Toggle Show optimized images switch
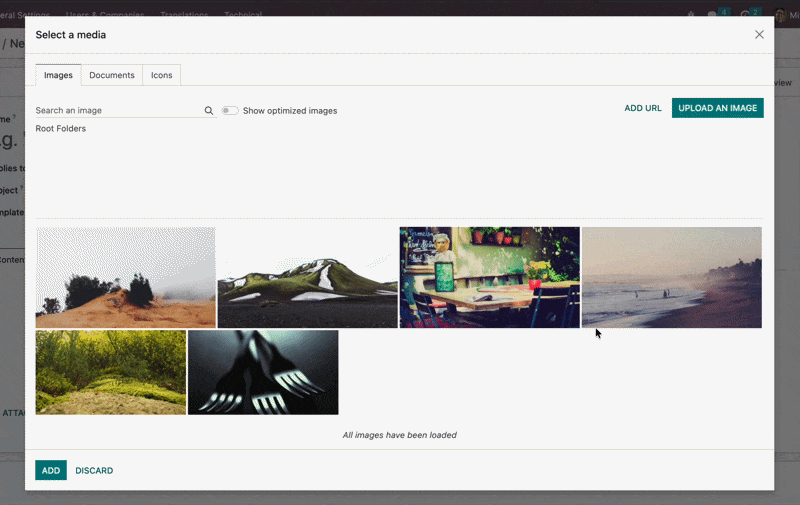Viewport: 800px width, 505px height. click(230, 111)
